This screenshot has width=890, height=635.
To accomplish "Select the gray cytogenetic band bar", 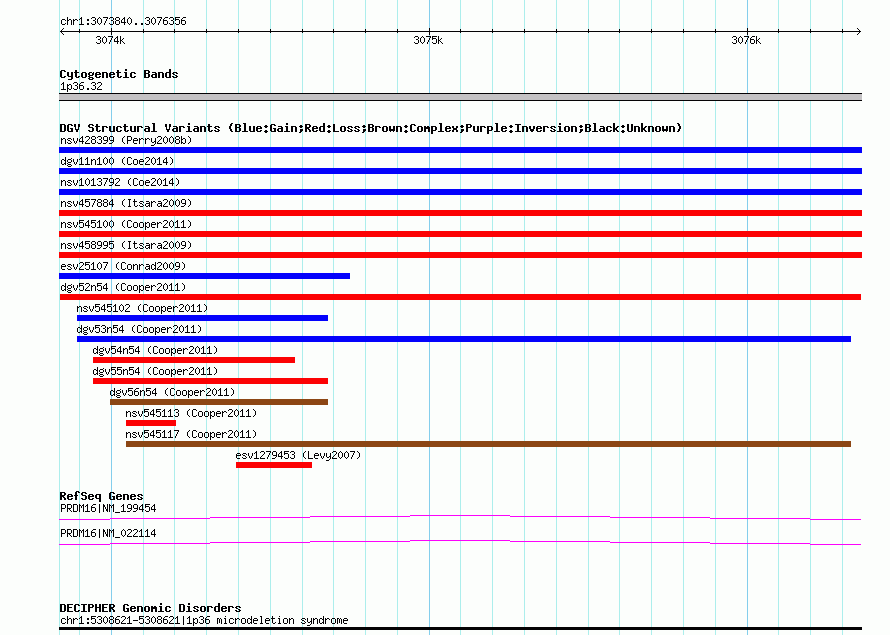I will coord(460,97).
